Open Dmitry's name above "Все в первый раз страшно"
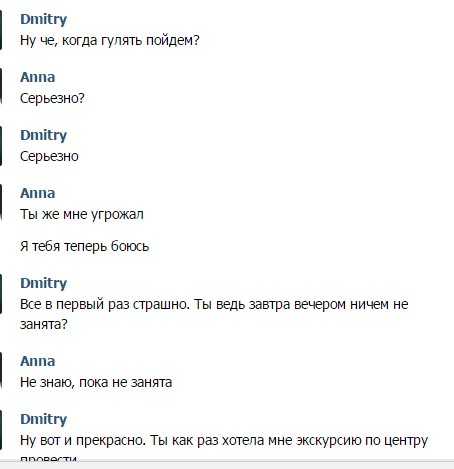 [x=43, y=283]
